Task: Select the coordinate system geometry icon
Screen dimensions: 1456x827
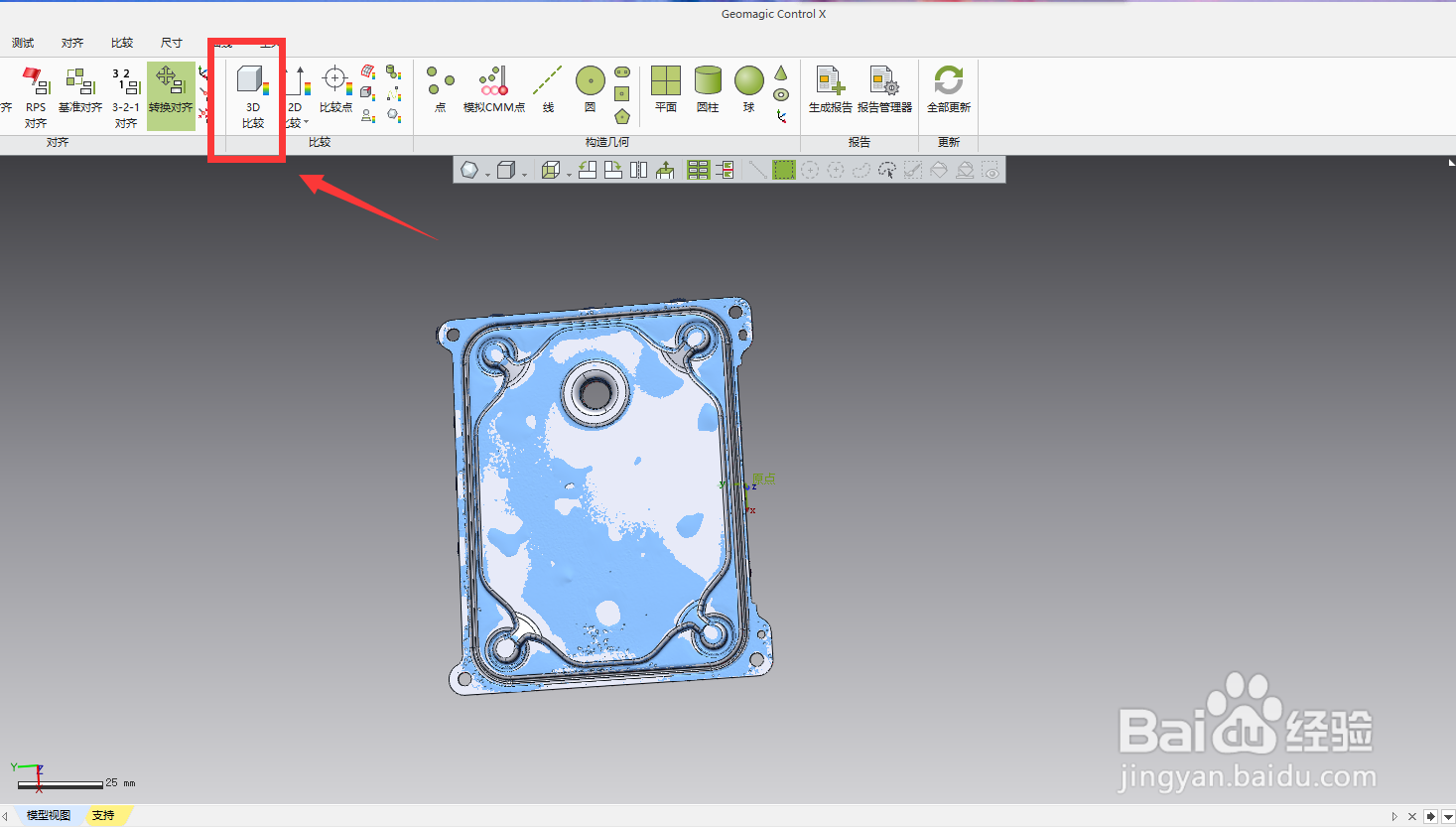Action: 781,117
